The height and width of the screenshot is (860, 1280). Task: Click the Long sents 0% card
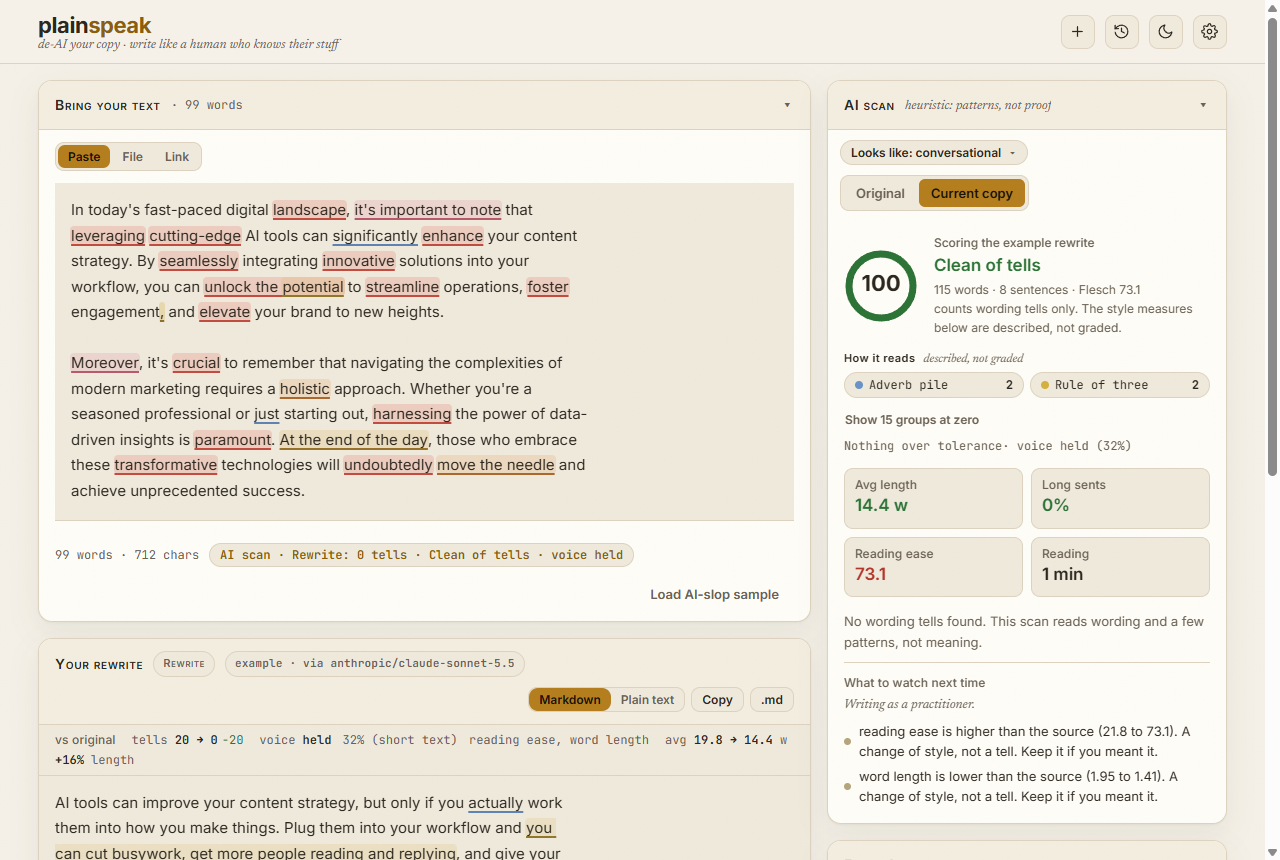[1120, 498]
